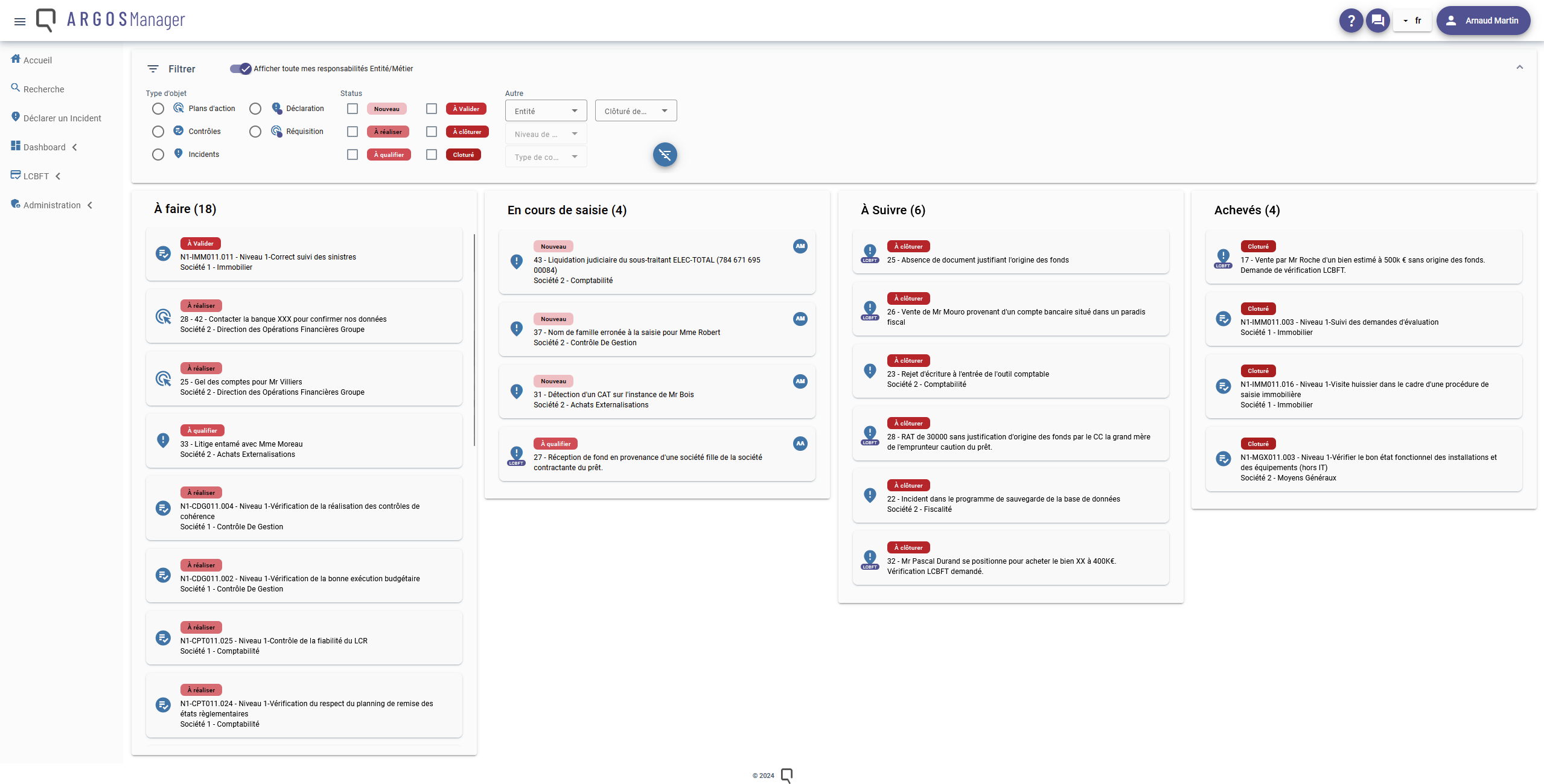The width and height of the screenshot is (1544, 784).
Task: Click the home icon next to Accueil
Action: coord(16,59)
